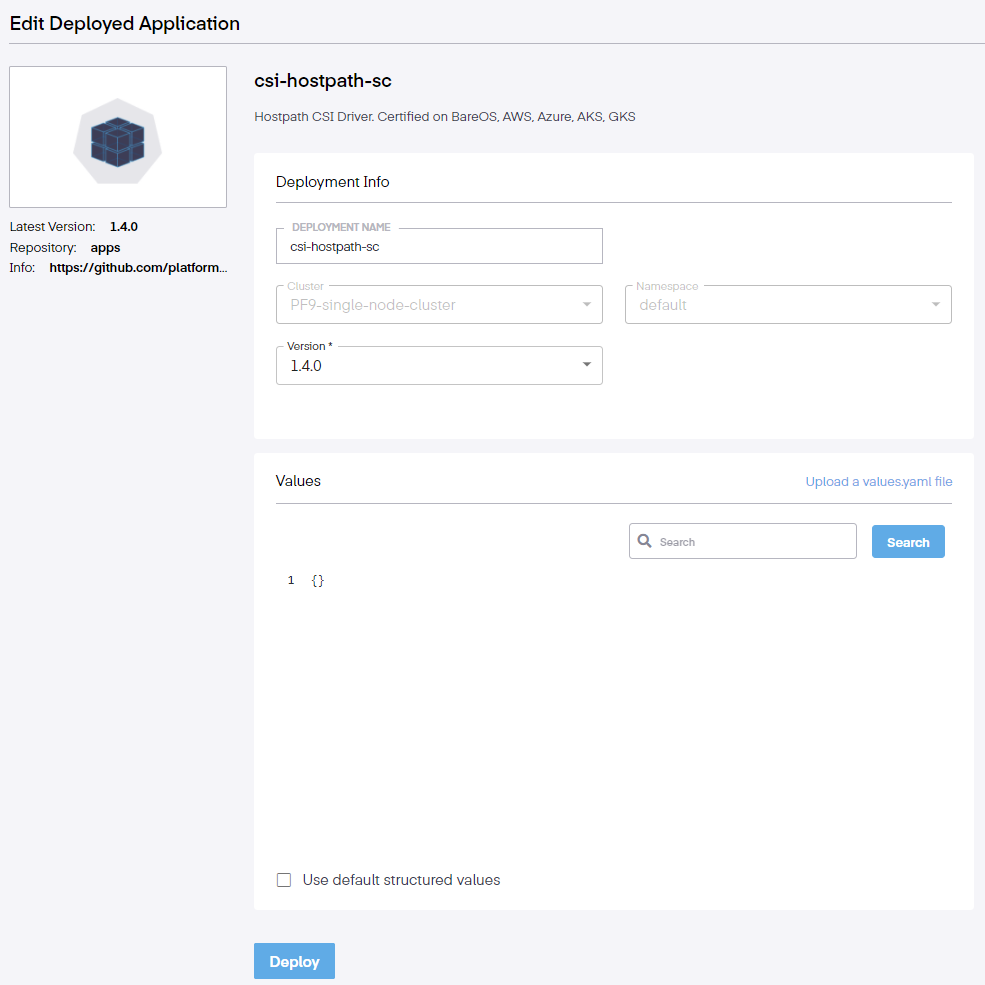The width and height of the screenshot is (985, 985).
Task: Click the blue Search button
Action: tap(908, 542)
